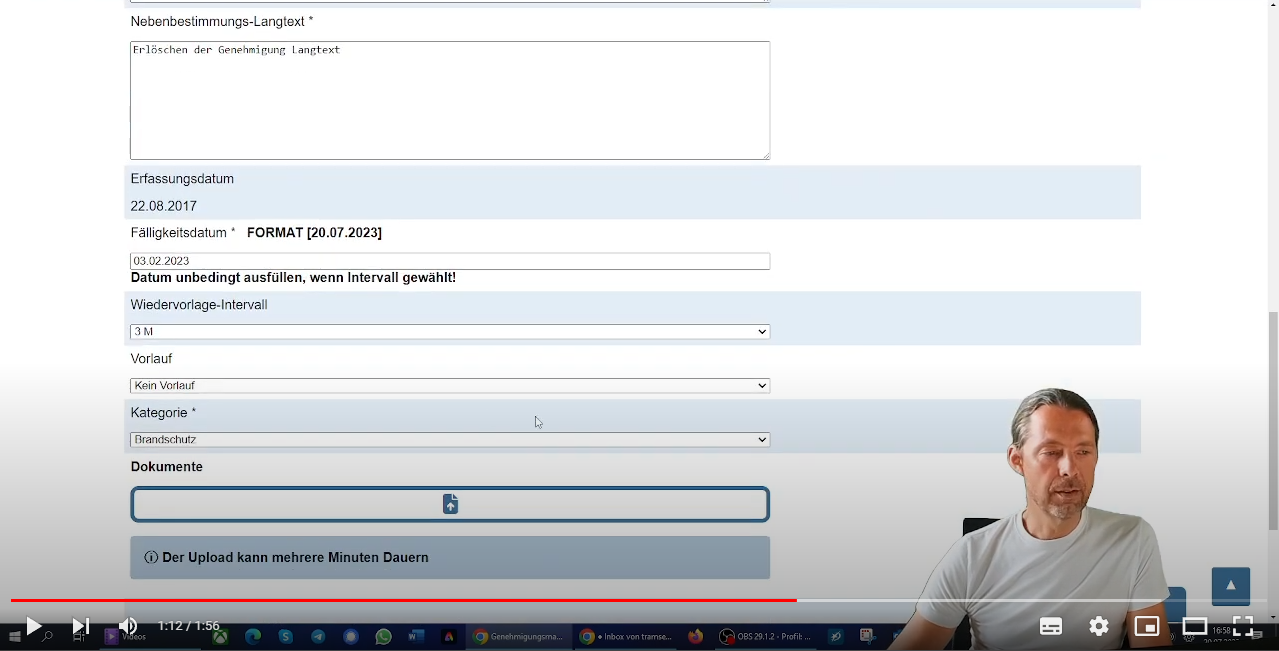Play the video
The image size is (1279, 651).
coord(32,625)
